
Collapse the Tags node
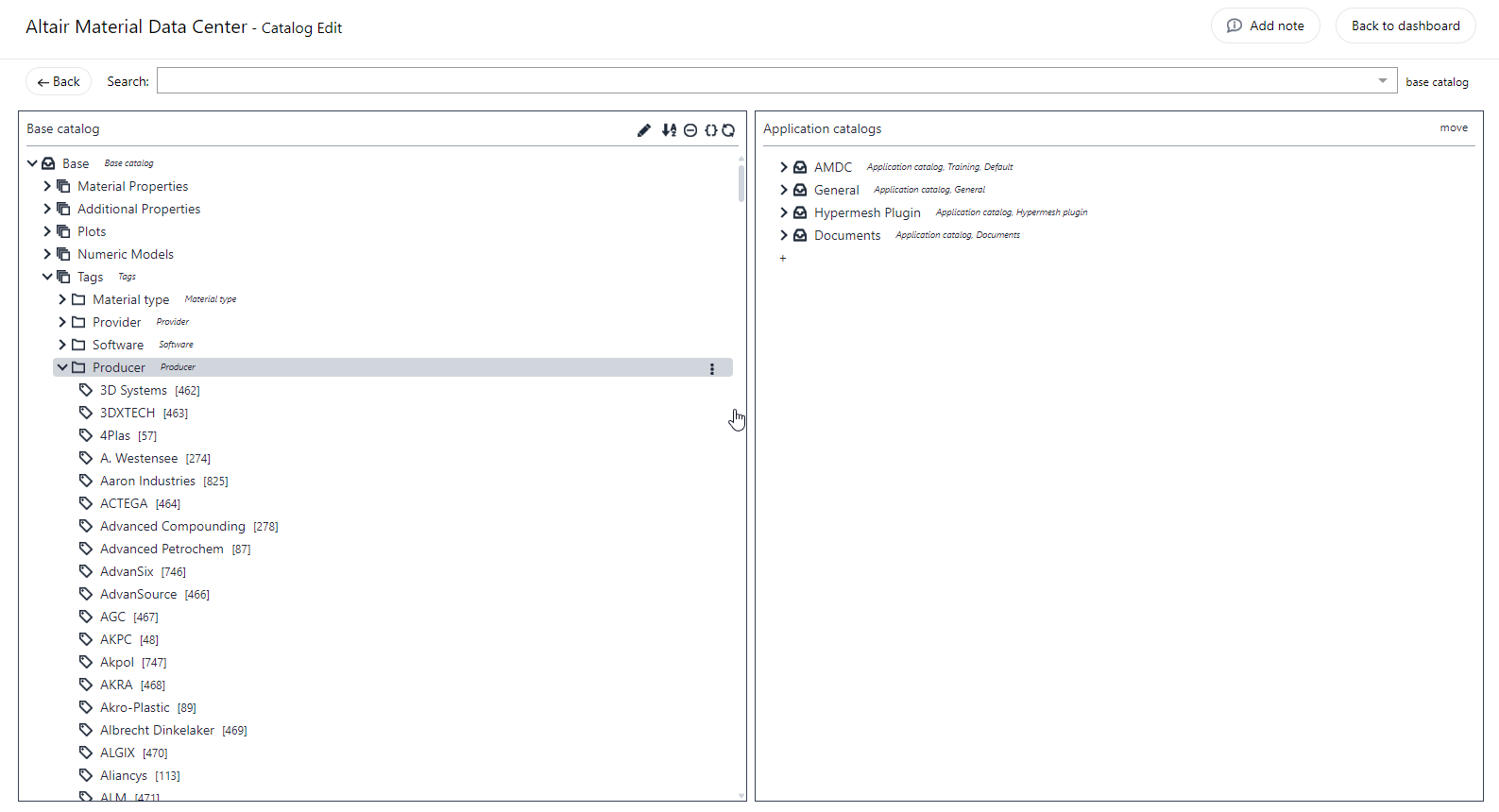click(47, 277)
